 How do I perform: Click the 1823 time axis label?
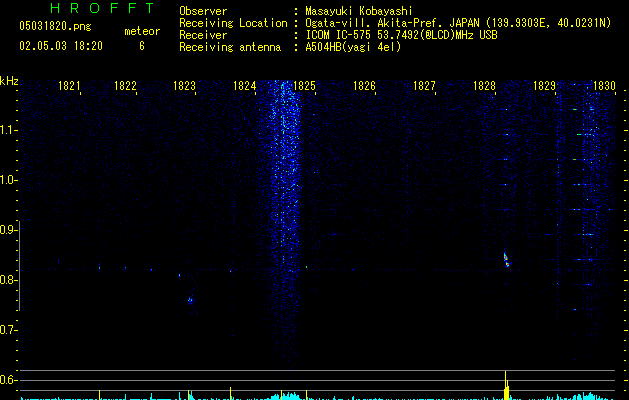[x=184, y=86]
